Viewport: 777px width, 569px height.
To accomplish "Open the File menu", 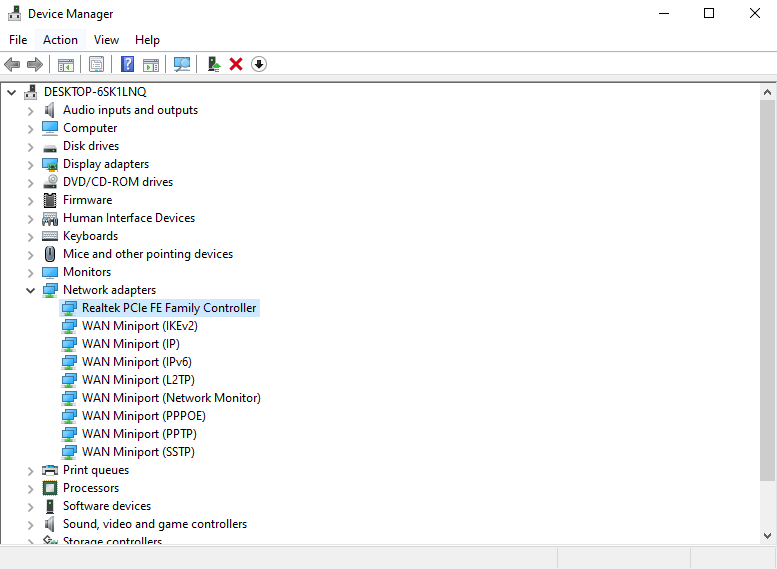I will [x=18, y=40].
